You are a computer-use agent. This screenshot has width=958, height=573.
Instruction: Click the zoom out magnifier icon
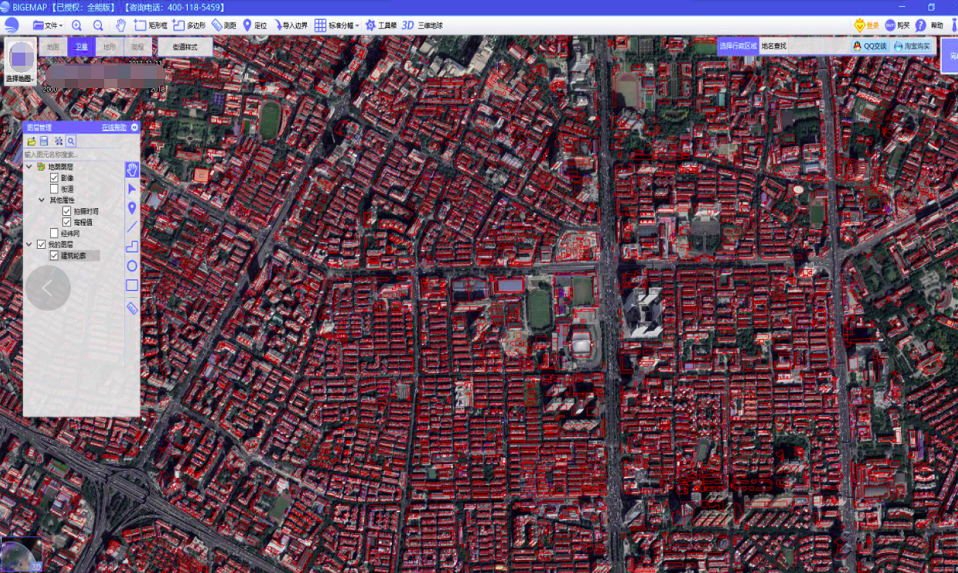click(98, 25)
